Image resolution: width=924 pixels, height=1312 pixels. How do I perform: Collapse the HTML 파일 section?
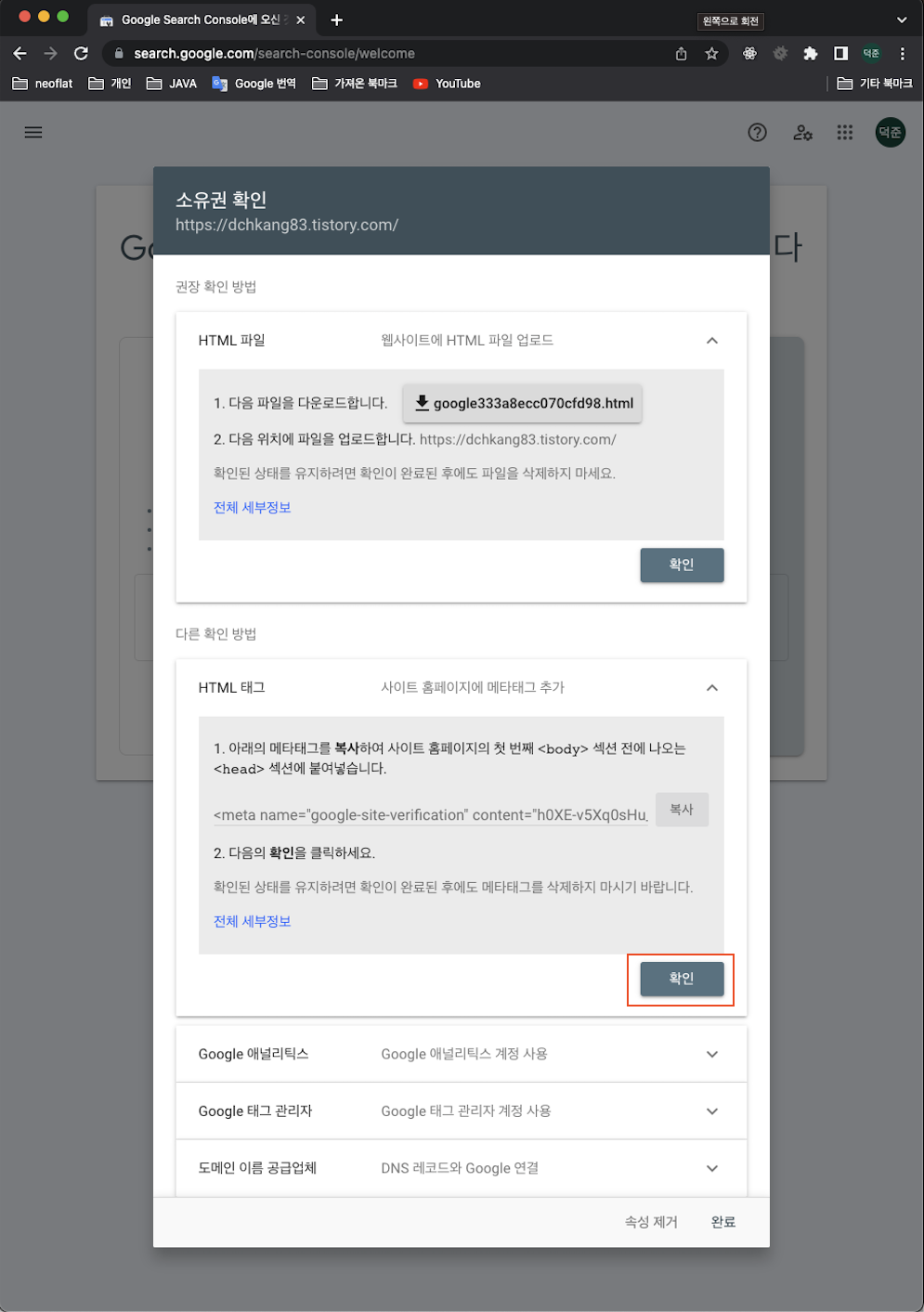[712, 341]
